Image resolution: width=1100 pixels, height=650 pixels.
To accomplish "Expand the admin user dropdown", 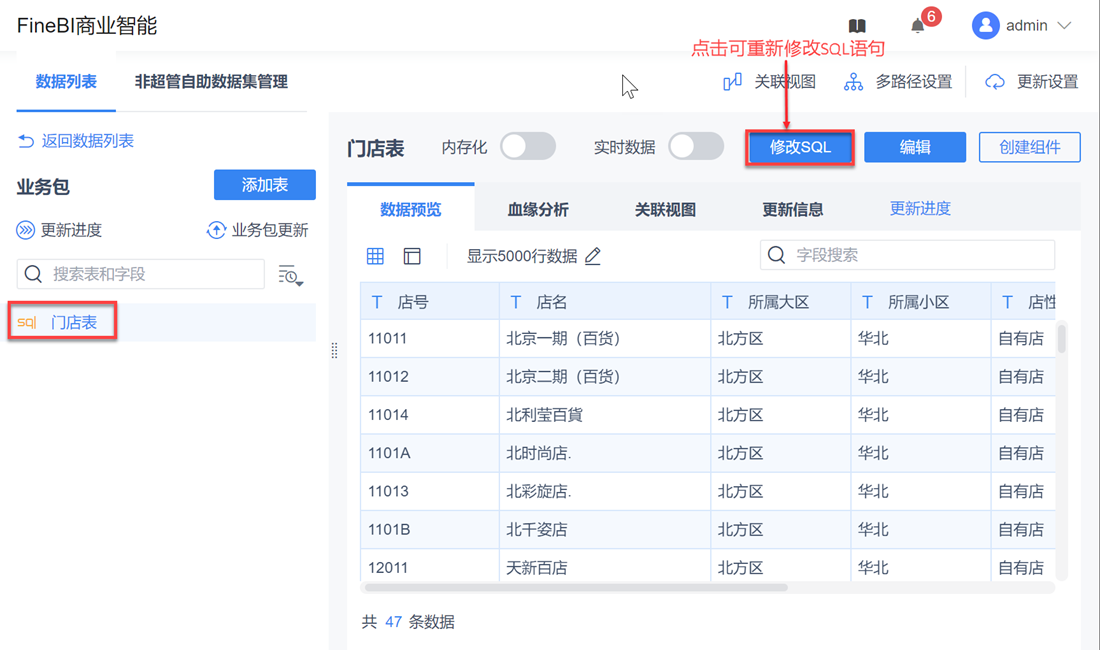I will tap(1064, 26).
